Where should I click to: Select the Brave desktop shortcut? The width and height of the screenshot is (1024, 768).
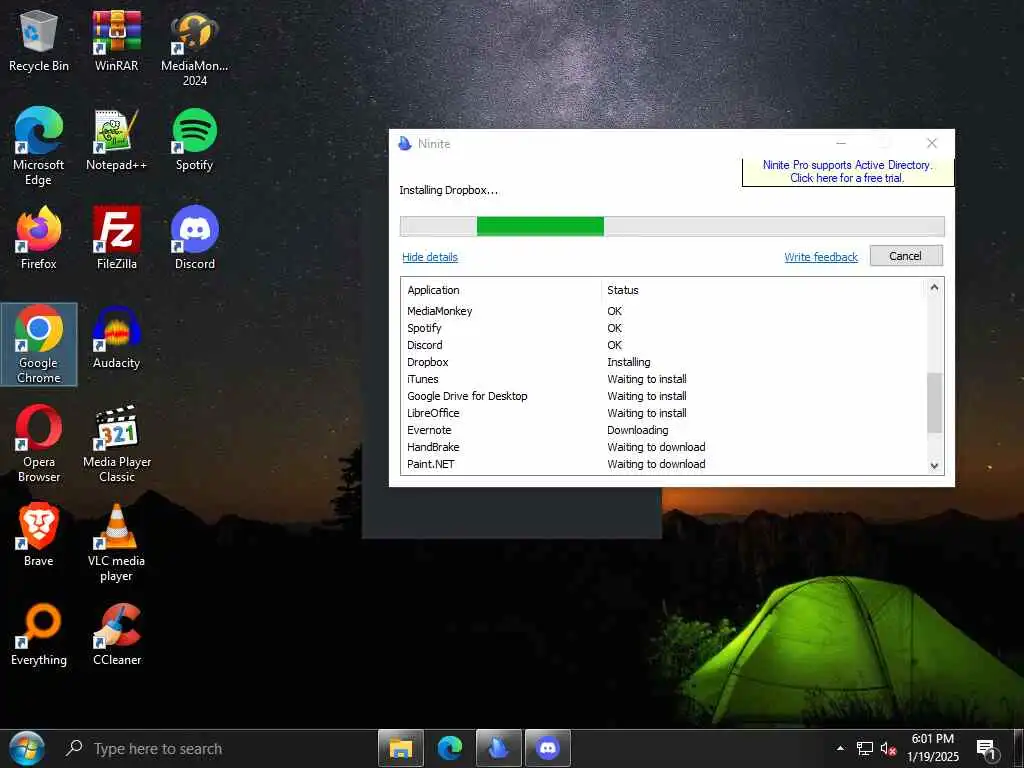[x=39, y=536]
